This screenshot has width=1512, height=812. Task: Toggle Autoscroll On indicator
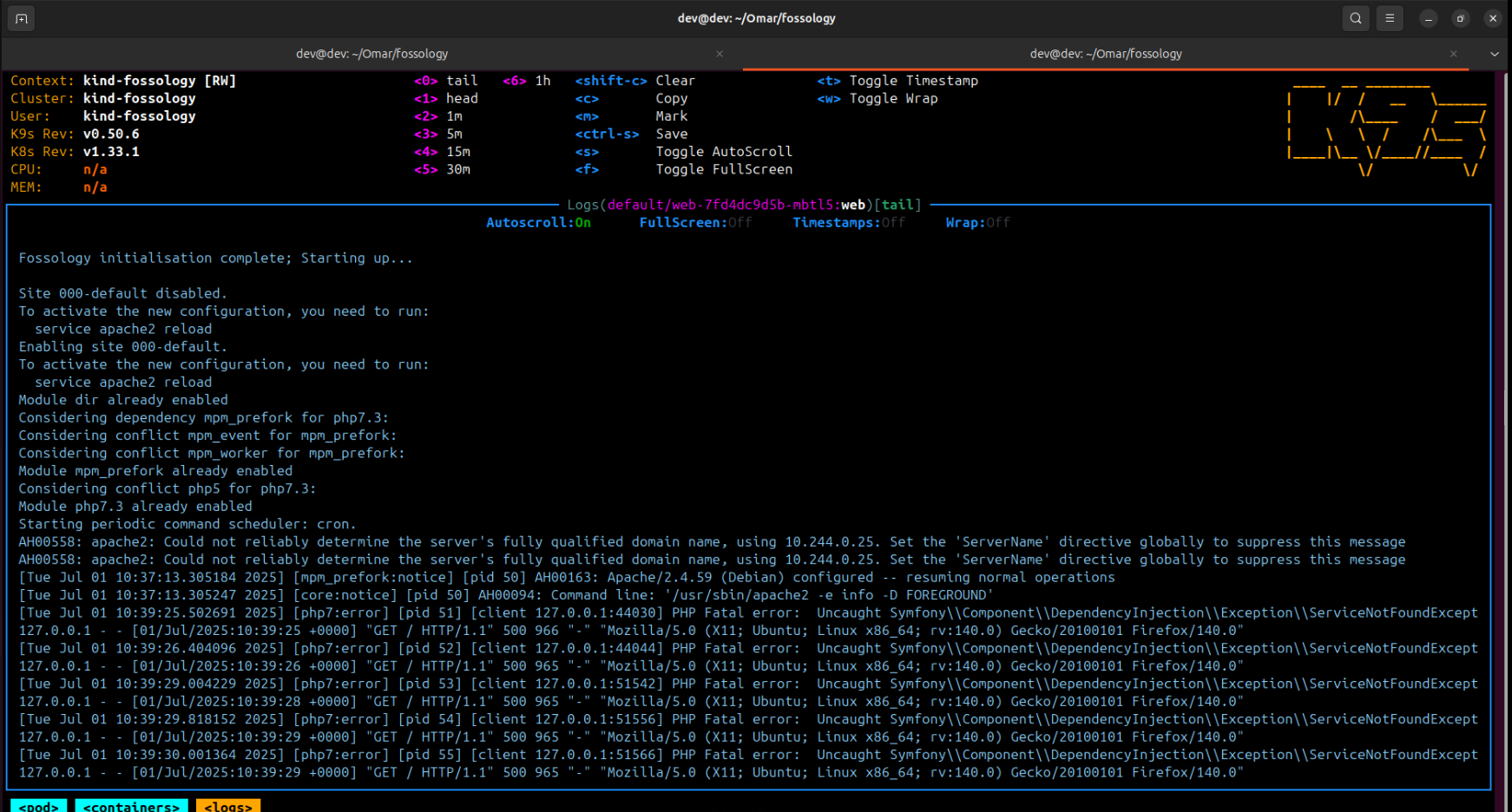point(538,223)
